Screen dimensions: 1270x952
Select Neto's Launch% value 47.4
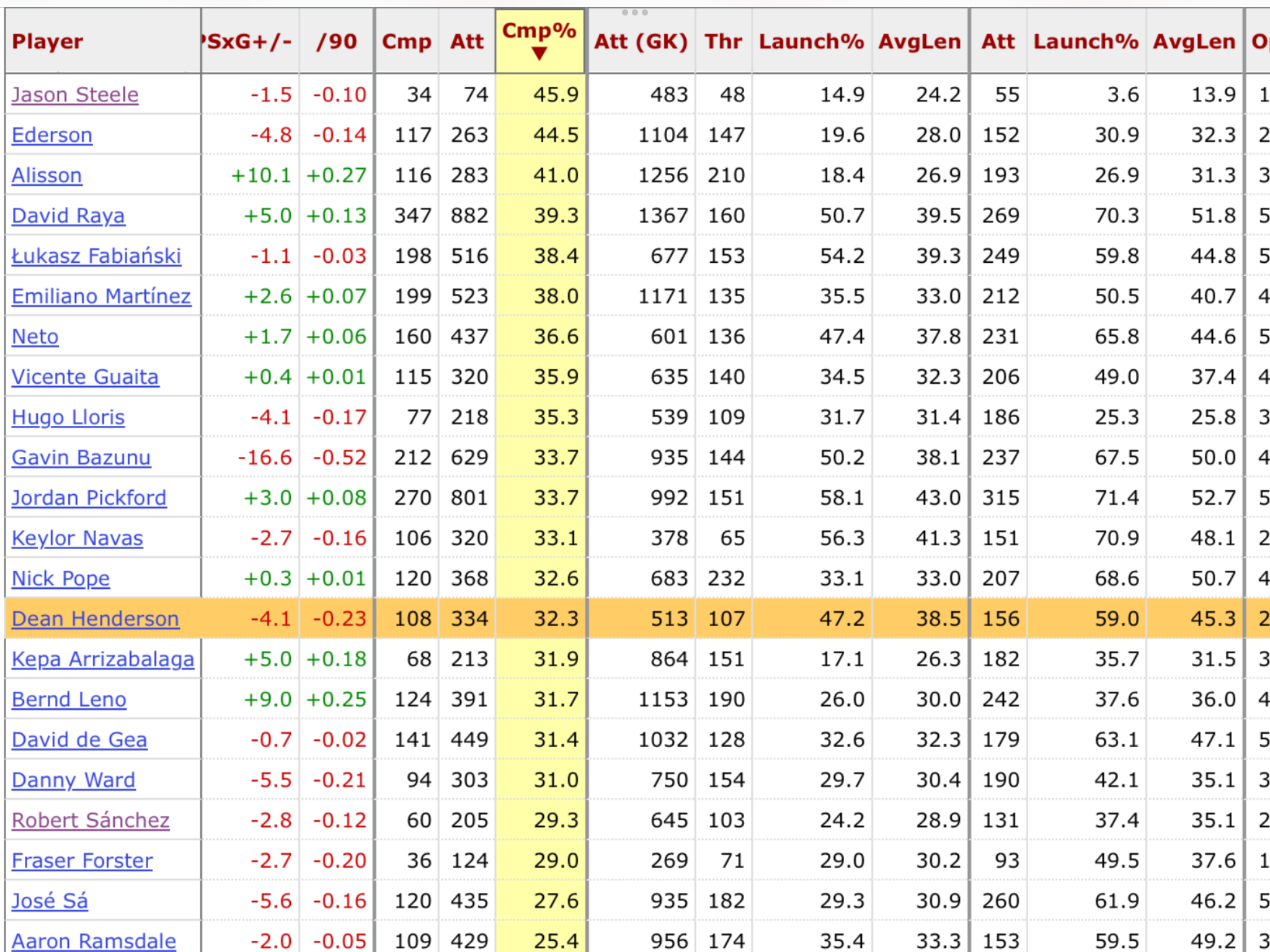(x=842, y=337)
